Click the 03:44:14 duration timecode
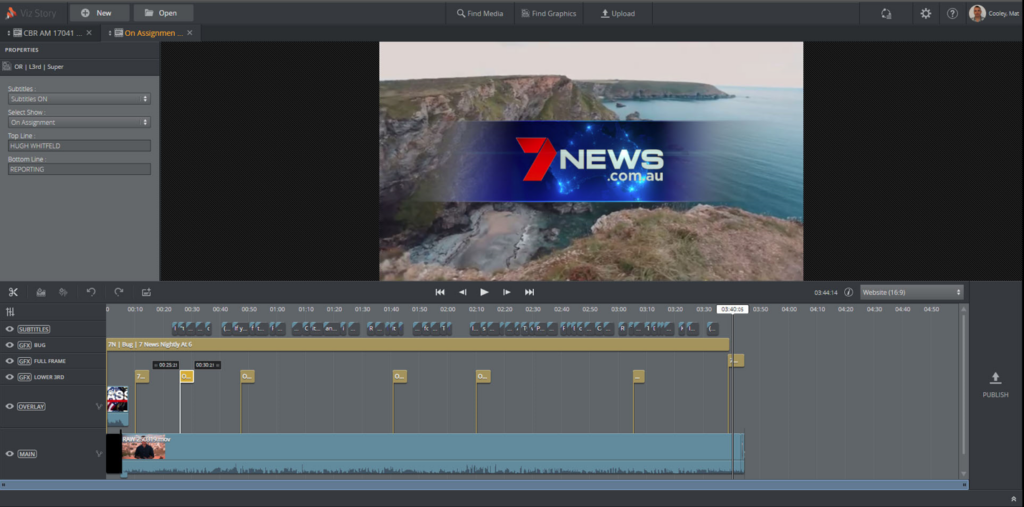 (825, 293)
